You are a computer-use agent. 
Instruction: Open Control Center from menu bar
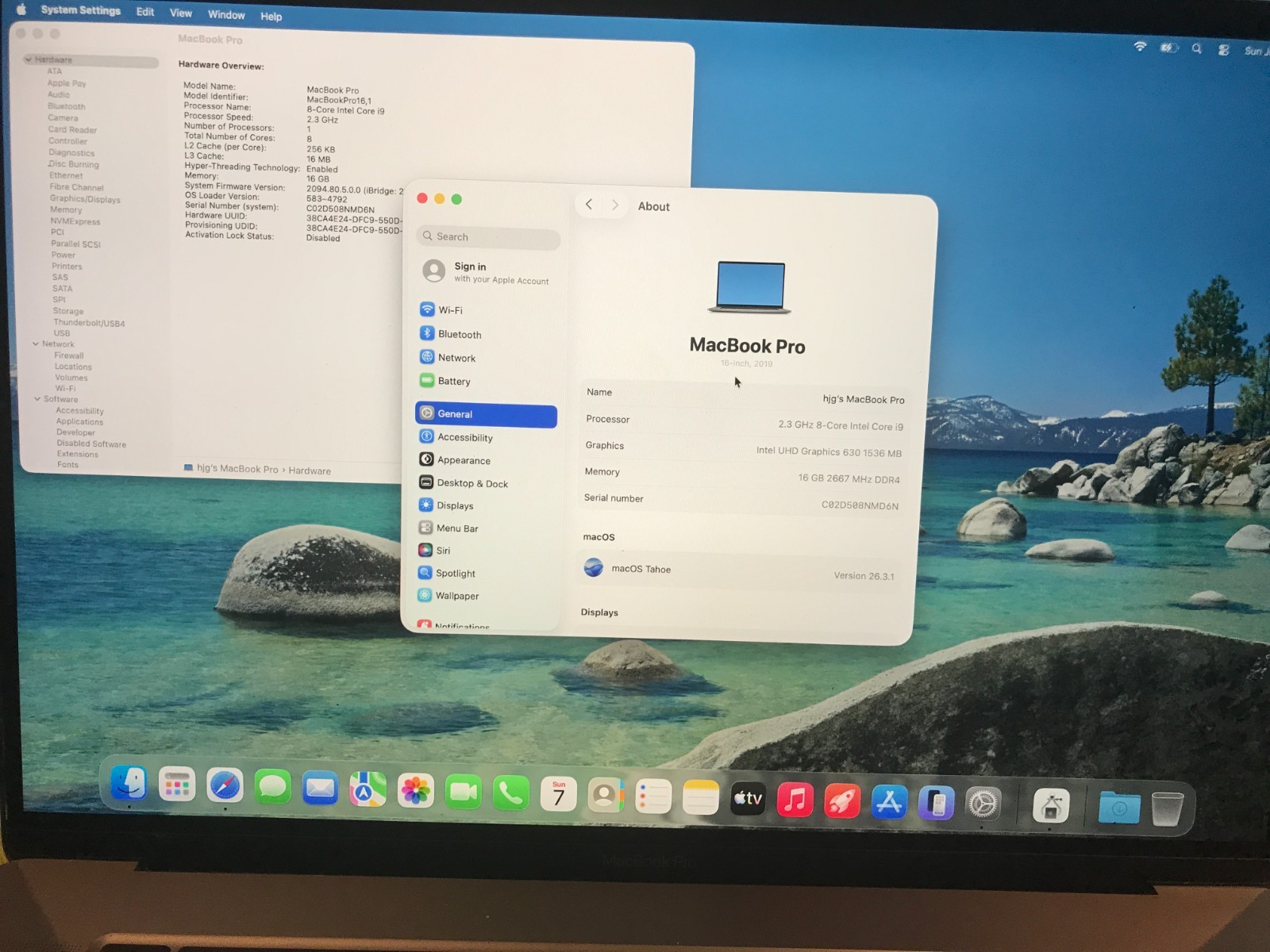(1224, 49)
